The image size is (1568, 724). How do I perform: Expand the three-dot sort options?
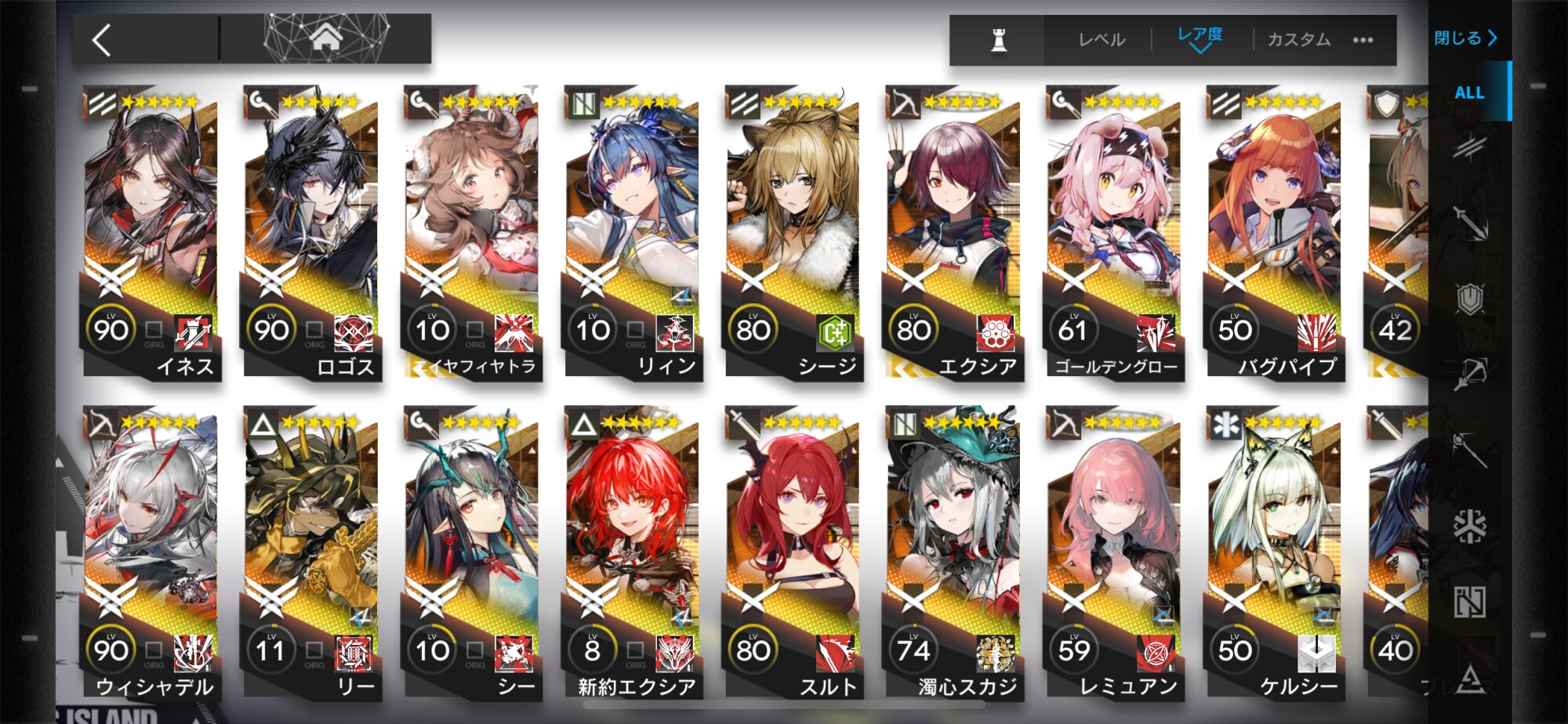[1363, 39]
